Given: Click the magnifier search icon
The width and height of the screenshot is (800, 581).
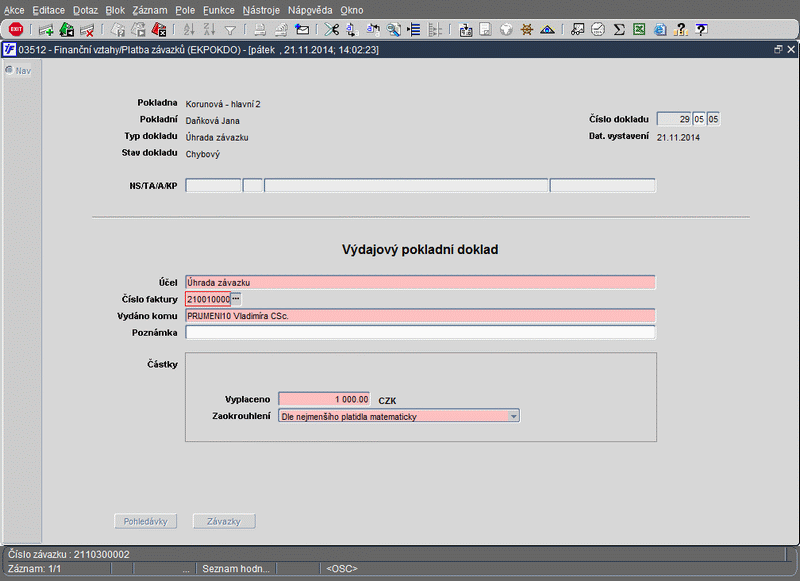Looking at the screenshot, I should click(x=393, y=30).
